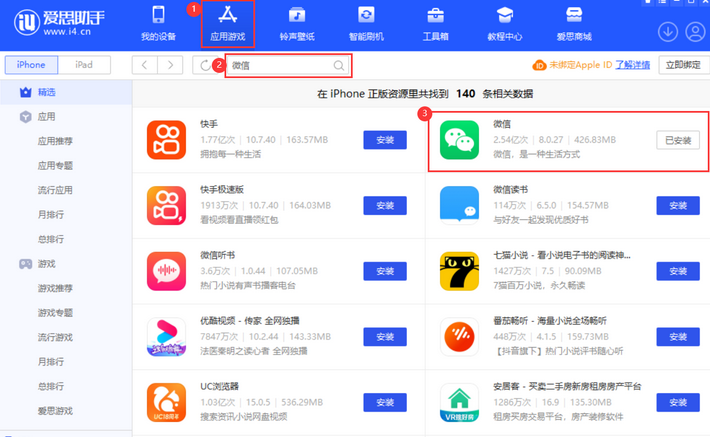
Task: Open the 工具箱 toolbox tab
Action: (435, 24)
